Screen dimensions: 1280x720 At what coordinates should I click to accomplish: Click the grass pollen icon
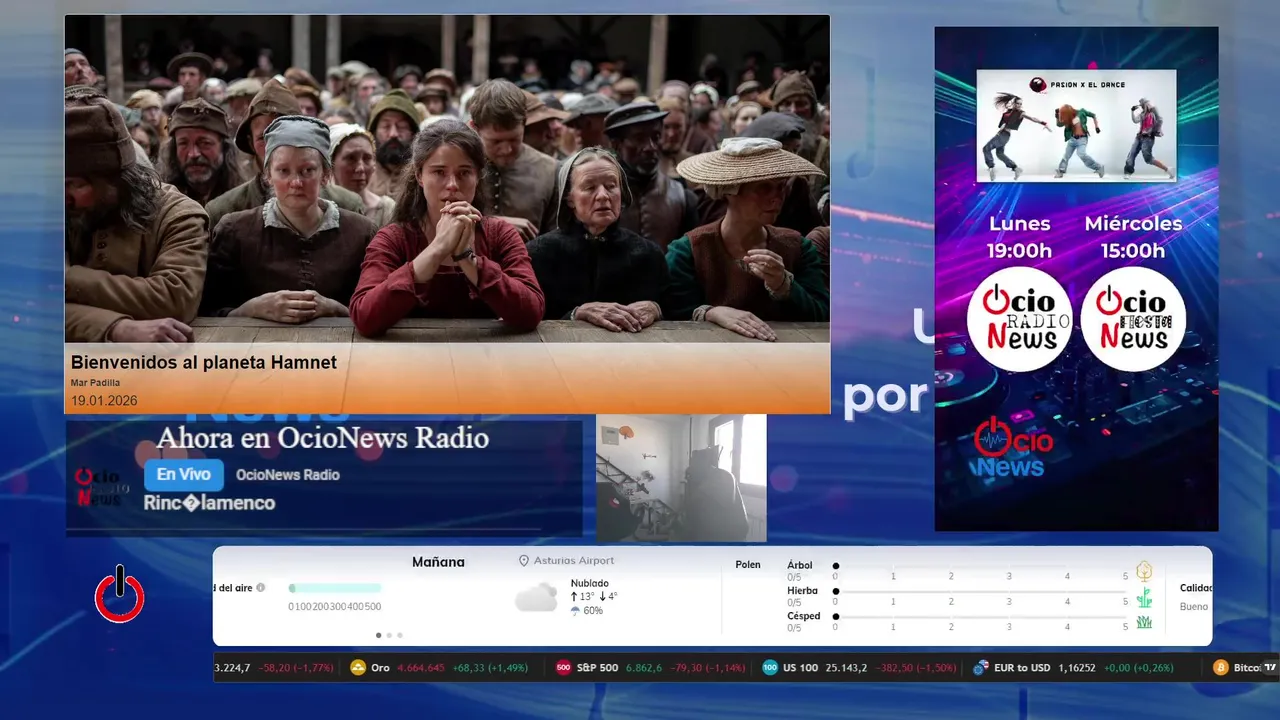pyautogui.click(x=1144, y=622)
